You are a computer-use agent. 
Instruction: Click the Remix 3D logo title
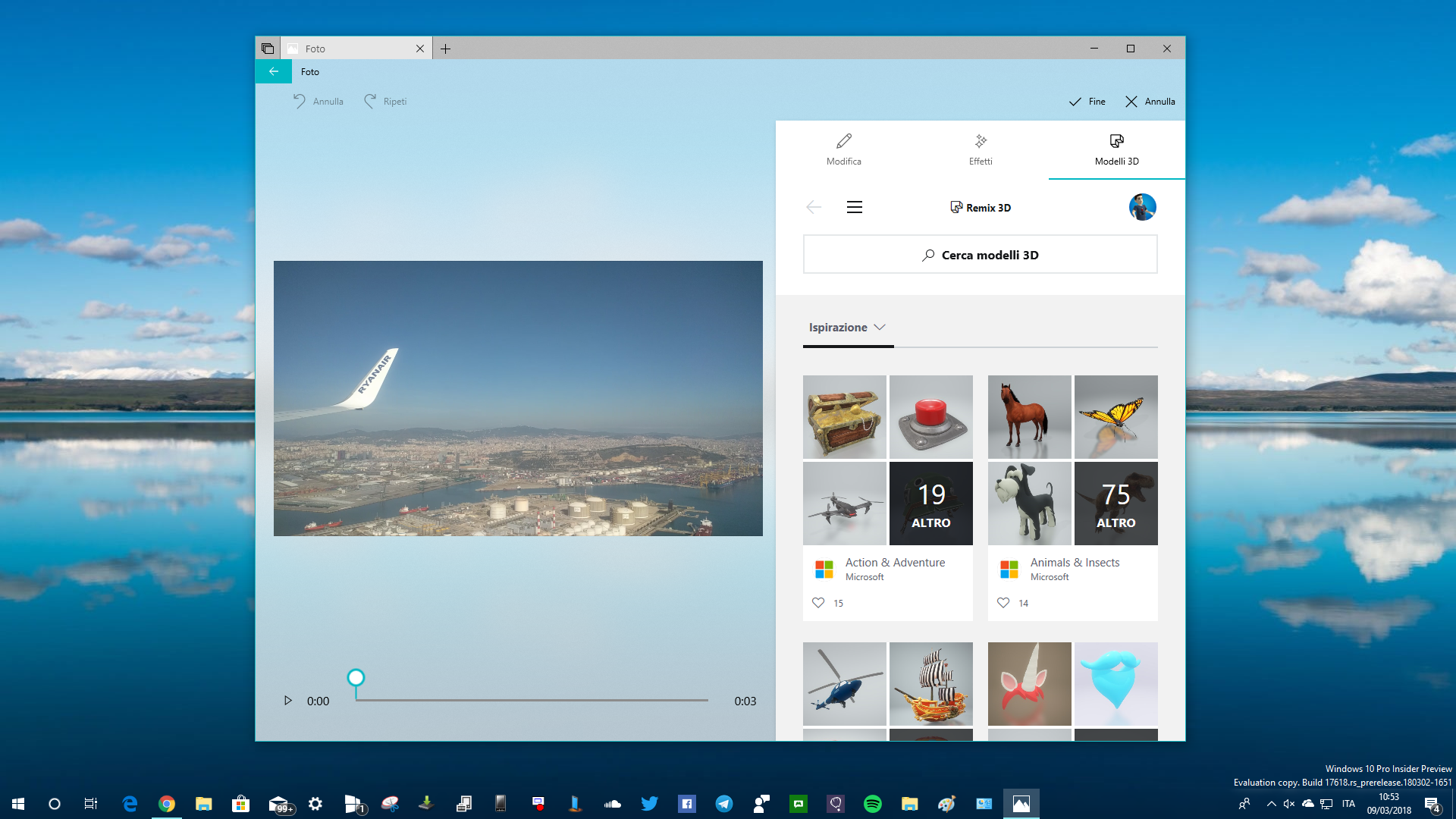[x=981, y=207]
